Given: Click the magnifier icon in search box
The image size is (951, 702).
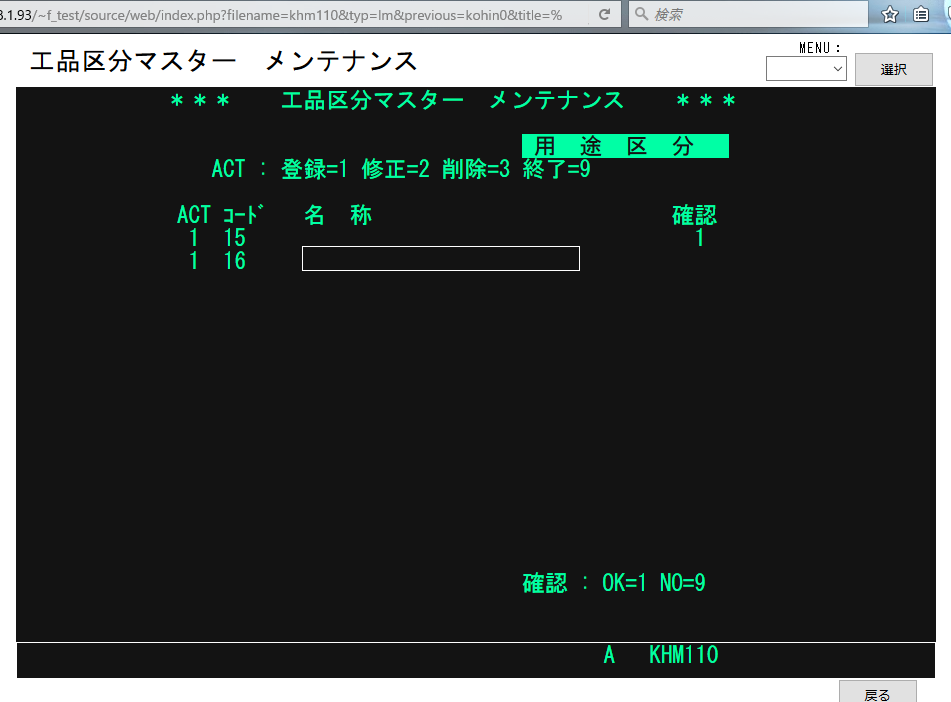Looking at the screenshot, I should [641, 15].
